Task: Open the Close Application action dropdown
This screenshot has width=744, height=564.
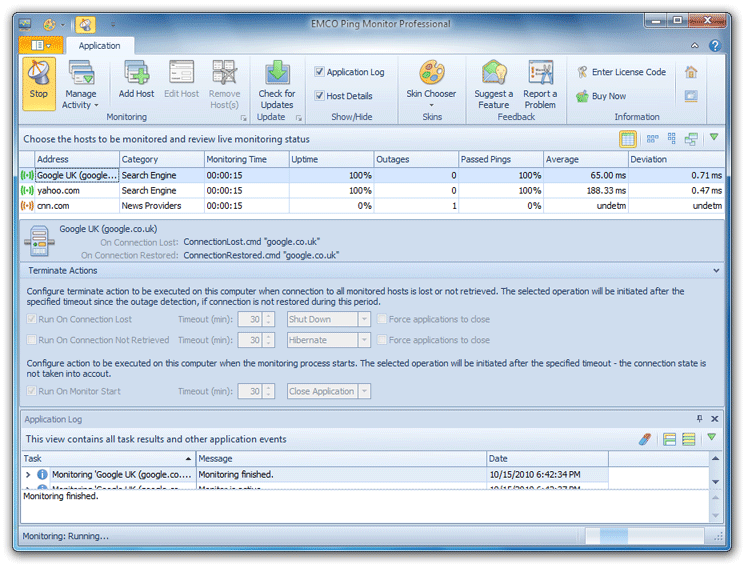Action: (364, 391)
